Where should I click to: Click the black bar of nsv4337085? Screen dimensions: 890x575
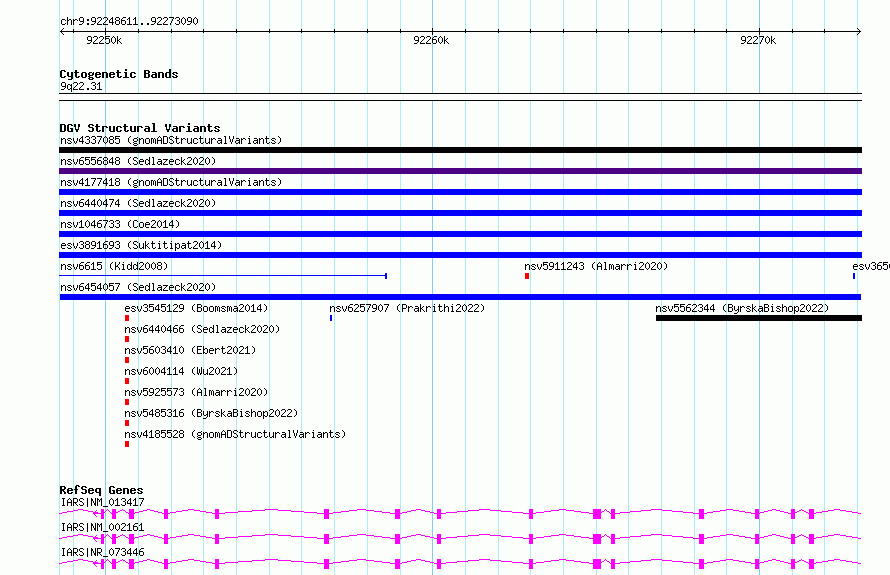[460, 150]
